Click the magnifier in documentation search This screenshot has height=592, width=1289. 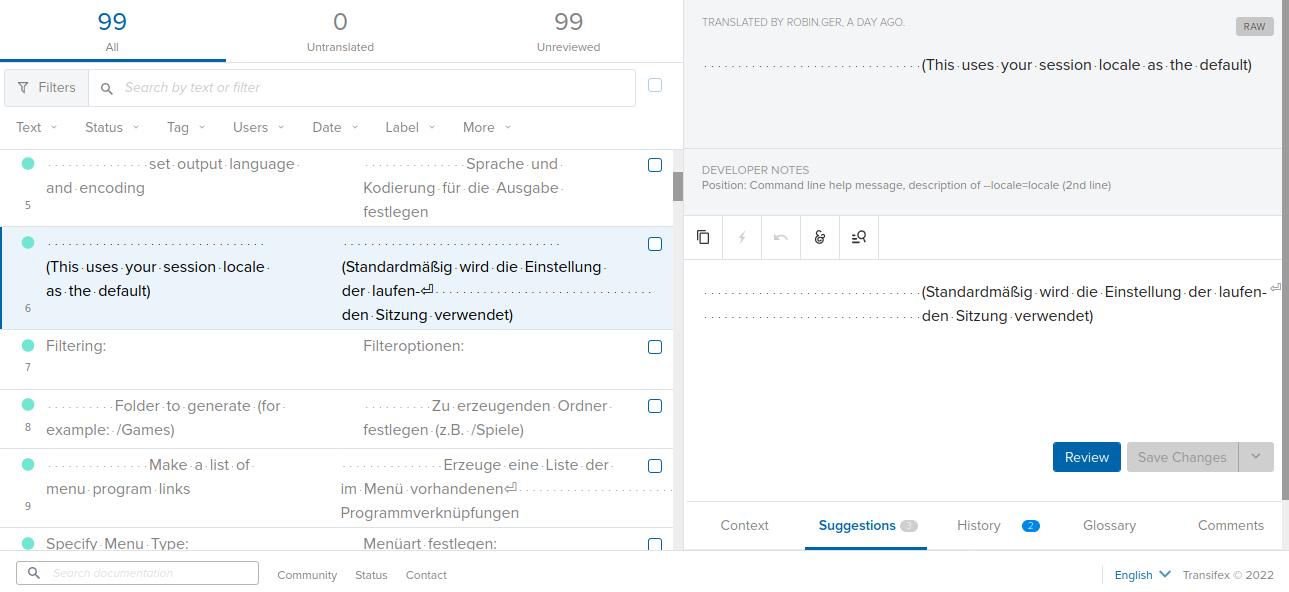34,573
